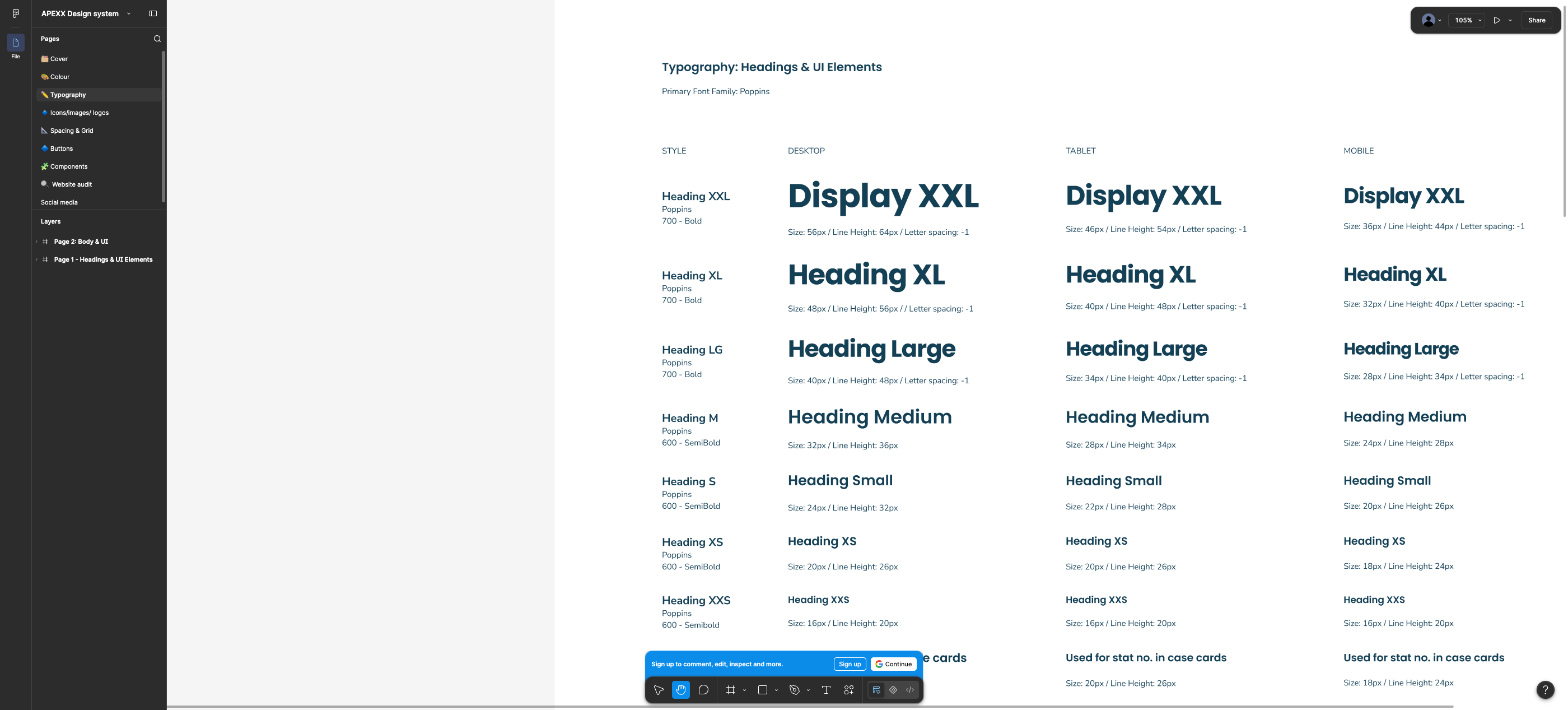Click the pages list scrollbar
Image resolution: width=1568 pixels, height=710 pixels.
coord(163,127)
